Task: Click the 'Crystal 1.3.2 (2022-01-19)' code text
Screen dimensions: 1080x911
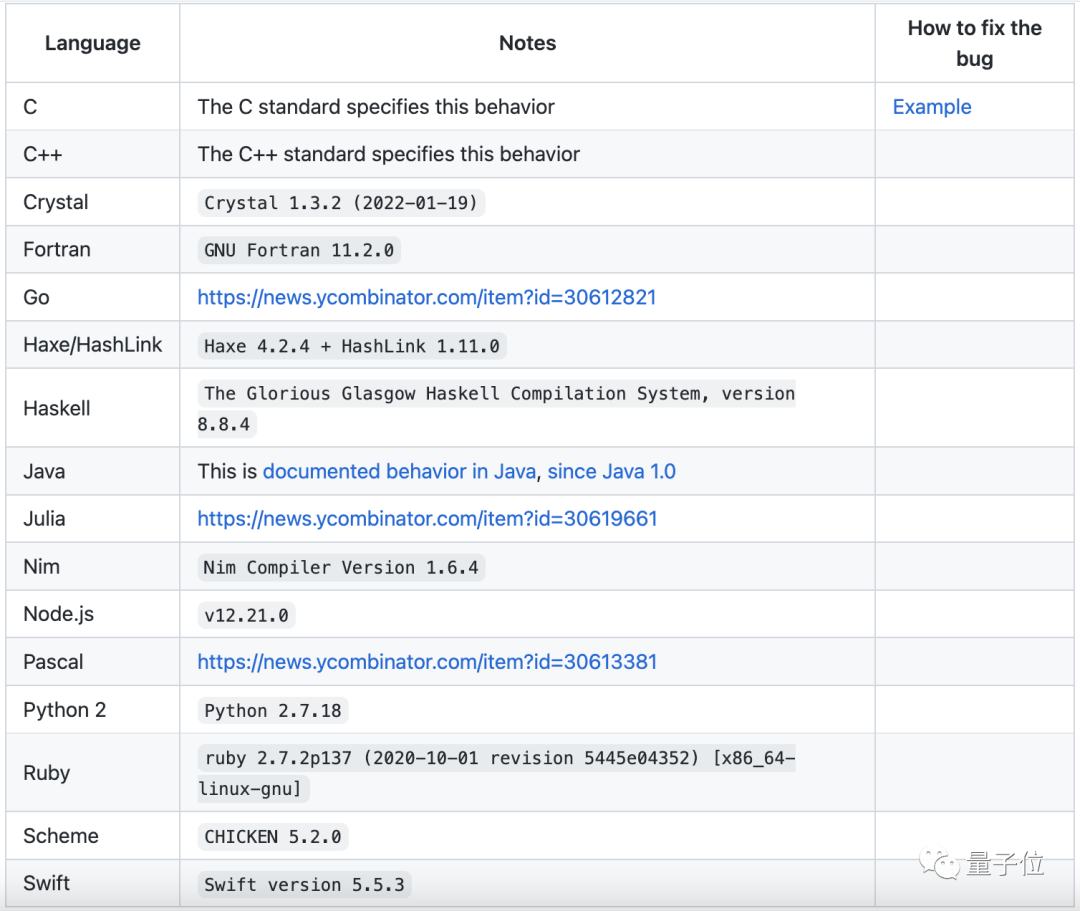Action: tap(342, 203)
